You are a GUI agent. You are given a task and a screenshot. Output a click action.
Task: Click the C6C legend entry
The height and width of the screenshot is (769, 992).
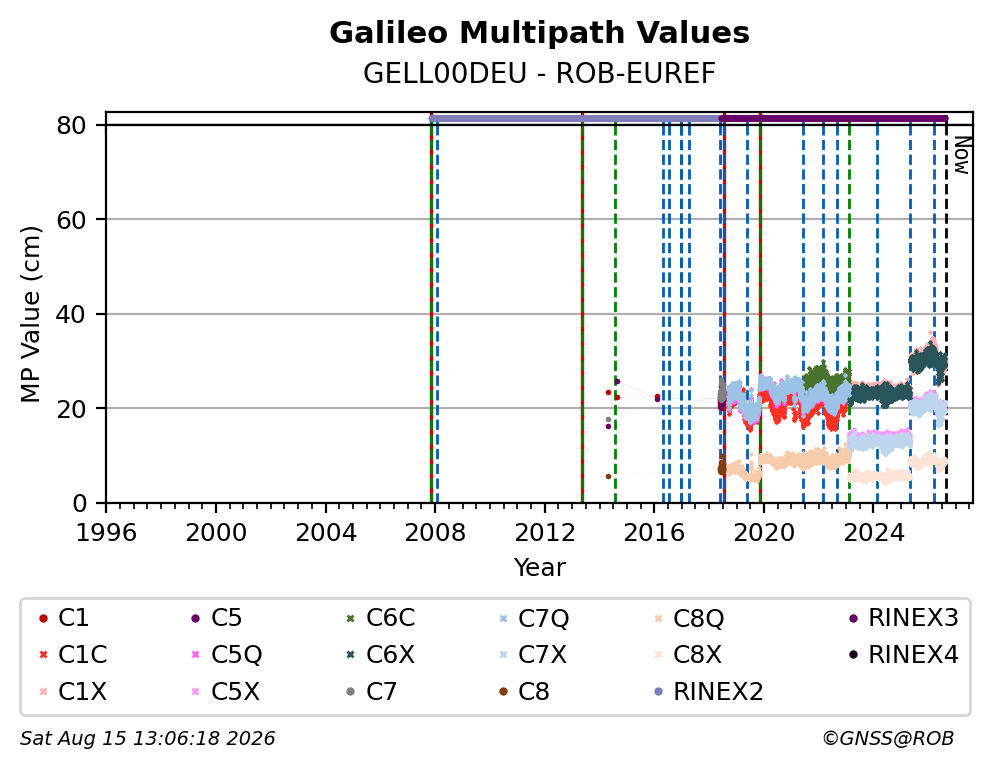coord(380,618)
